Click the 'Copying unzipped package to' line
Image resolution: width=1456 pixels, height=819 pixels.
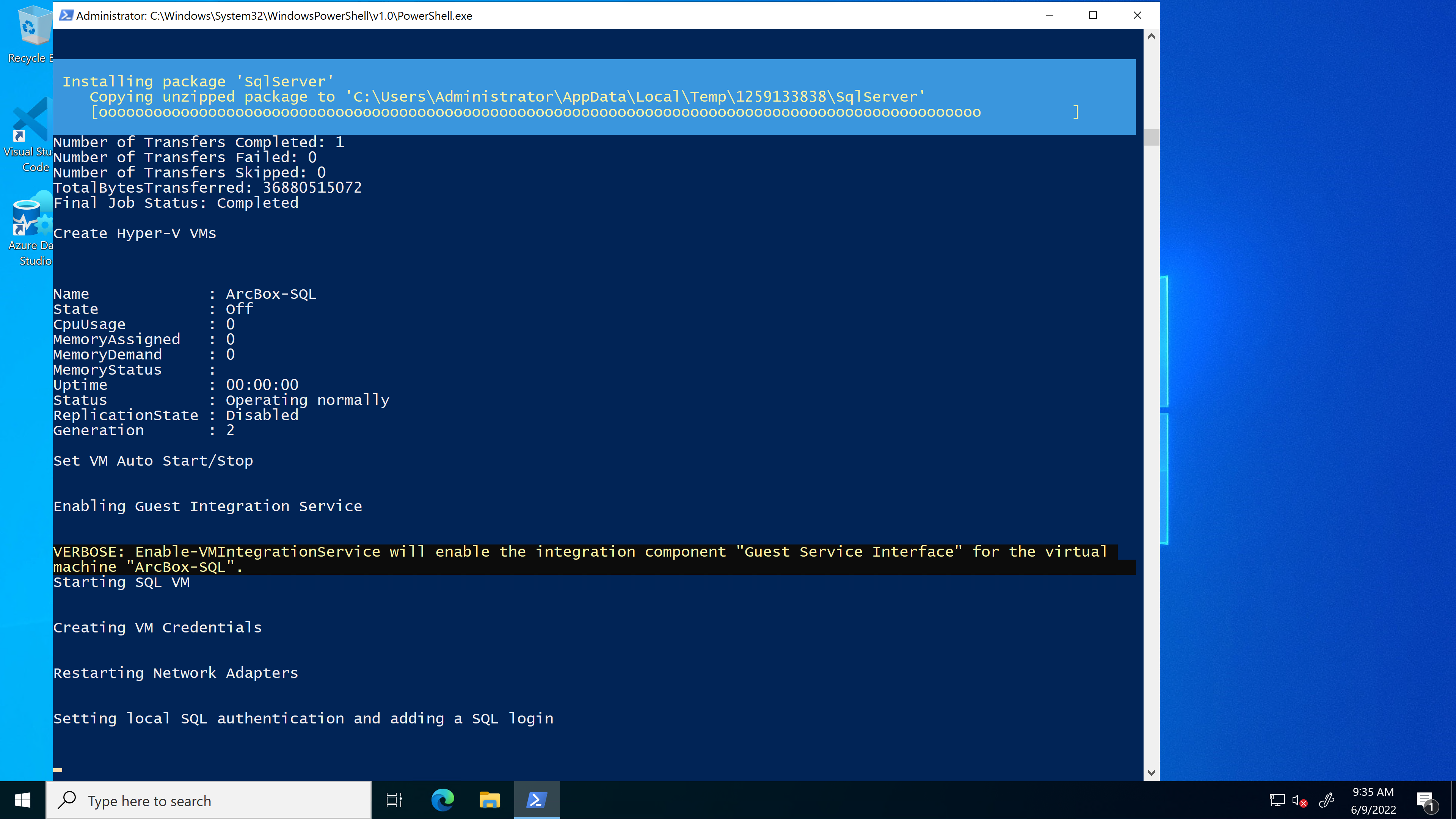tap(507, 97)
